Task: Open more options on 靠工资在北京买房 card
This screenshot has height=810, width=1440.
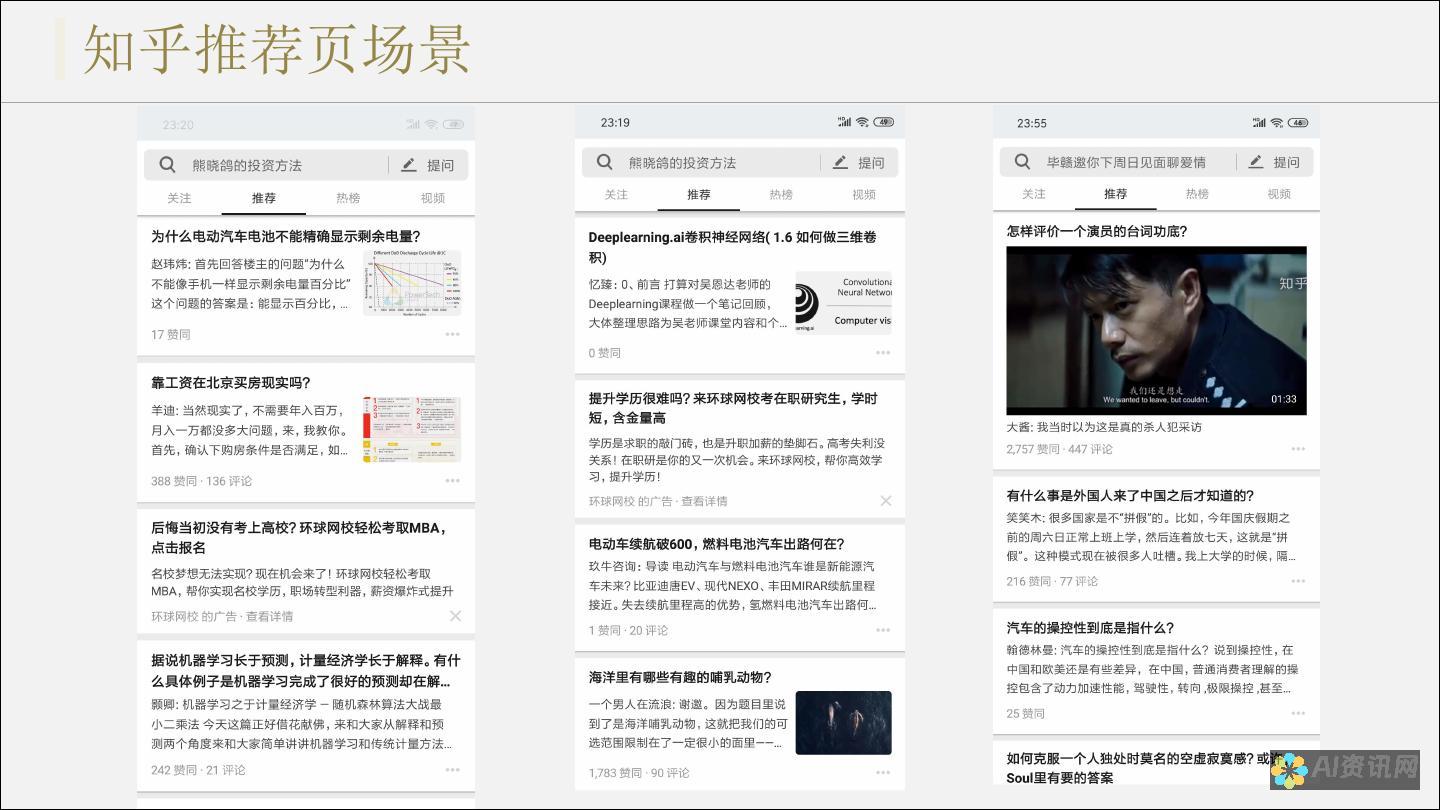Action: coord(453,481)
